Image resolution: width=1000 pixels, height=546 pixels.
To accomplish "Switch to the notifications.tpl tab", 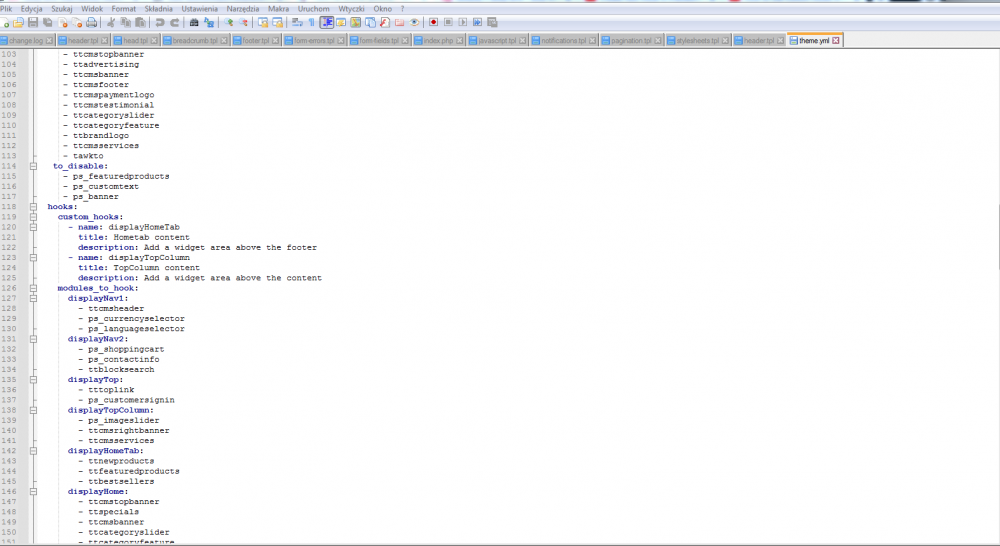I will coord(563,40).
